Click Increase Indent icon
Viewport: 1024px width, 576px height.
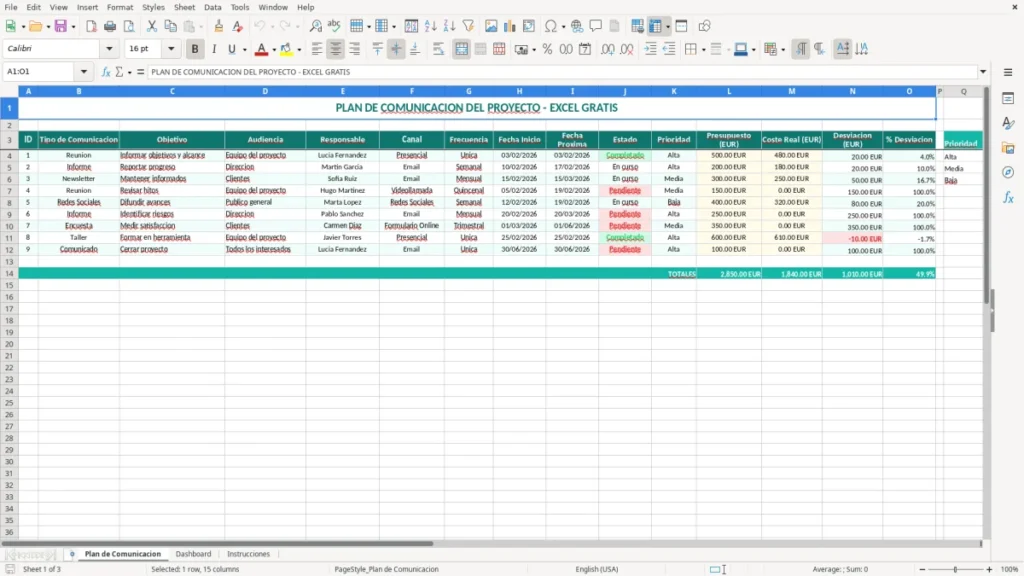tap(650, 49)
